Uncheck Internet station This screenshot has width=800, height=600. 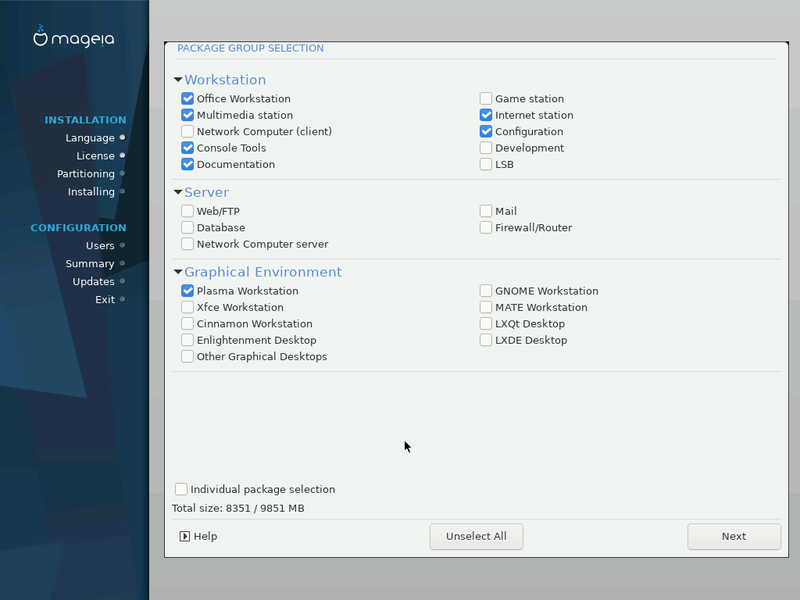[x=486, y=115]
